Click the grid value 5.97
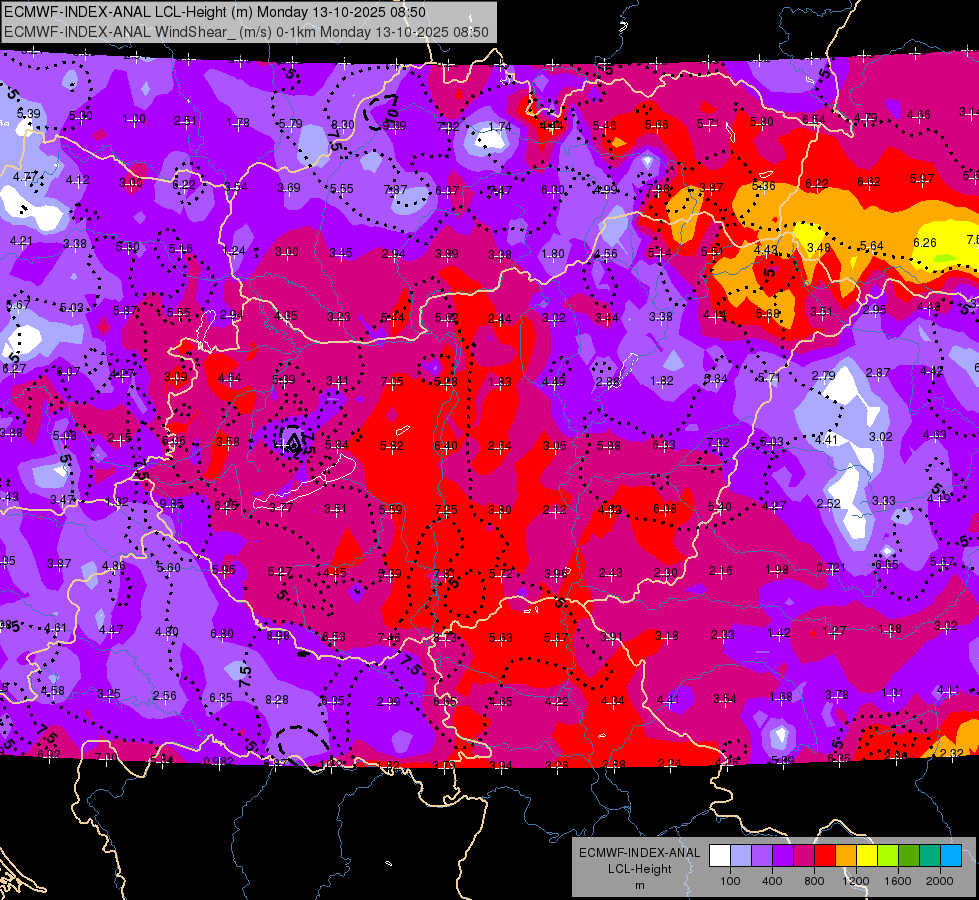 (922, 179)
